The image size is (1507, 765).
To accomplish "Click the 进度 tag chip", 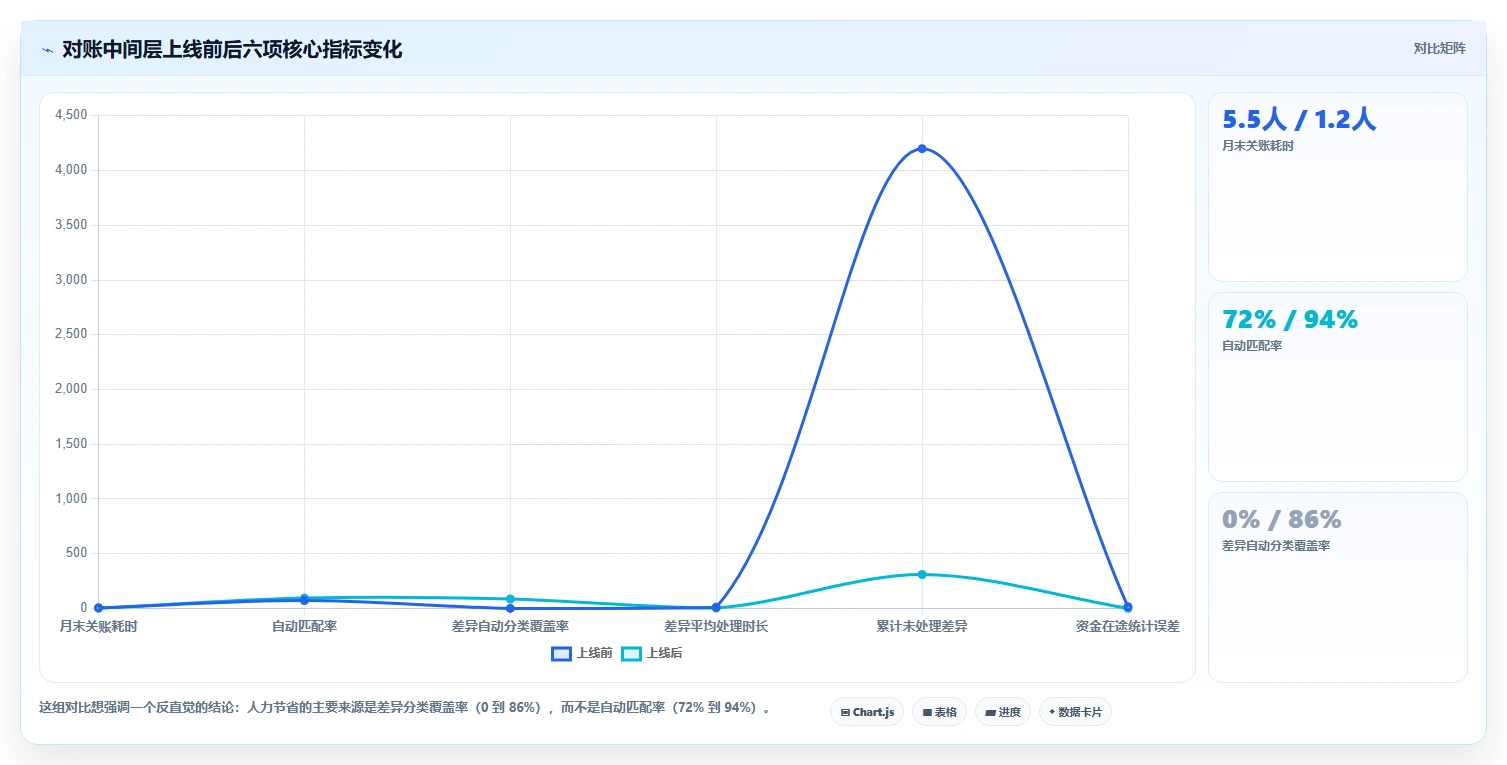I will click(x=1003, y=712).
